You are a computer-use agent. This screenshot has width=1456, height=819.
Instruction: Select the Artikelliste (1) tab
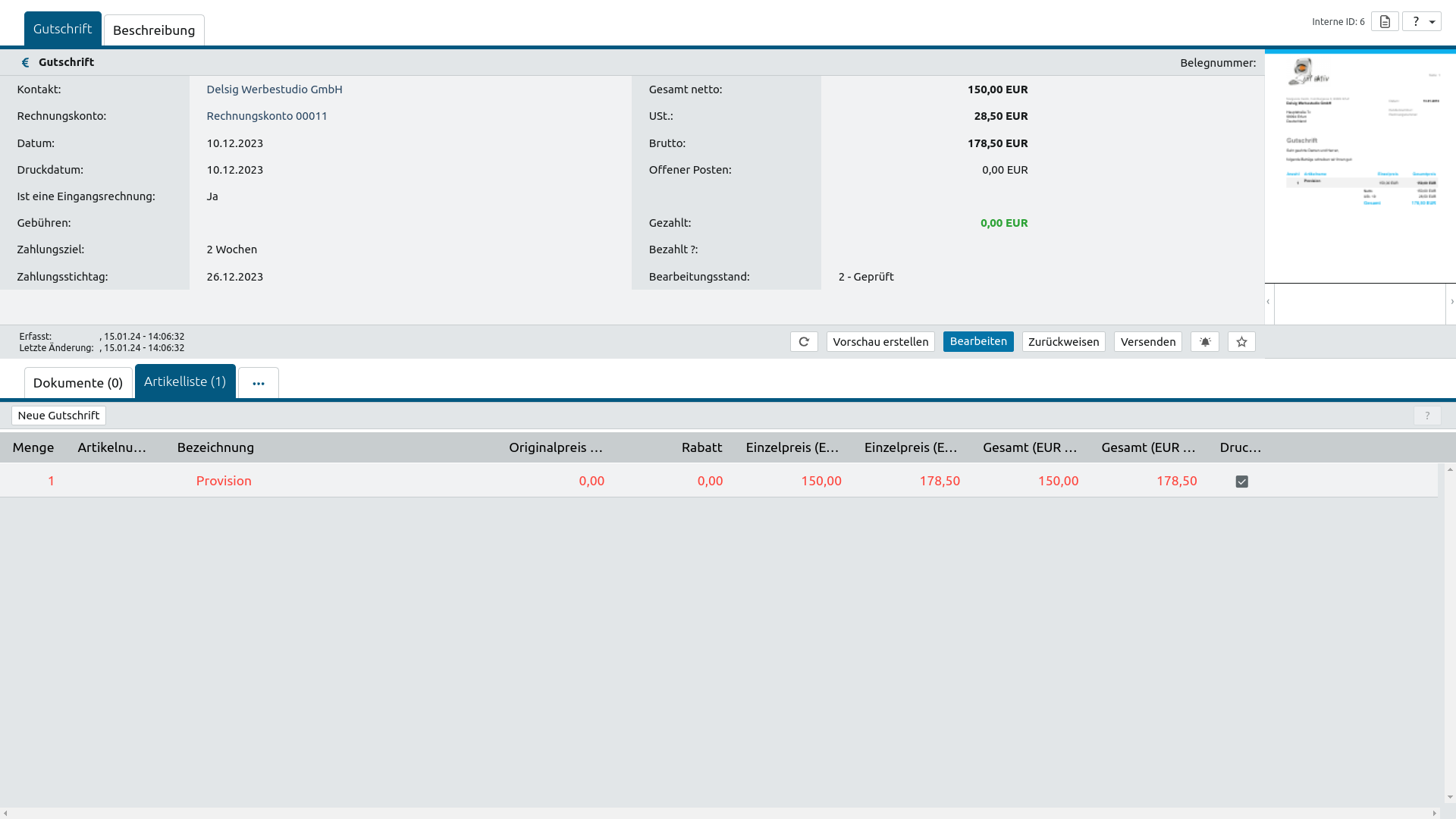pyautogui.click(x=185, y=381)
